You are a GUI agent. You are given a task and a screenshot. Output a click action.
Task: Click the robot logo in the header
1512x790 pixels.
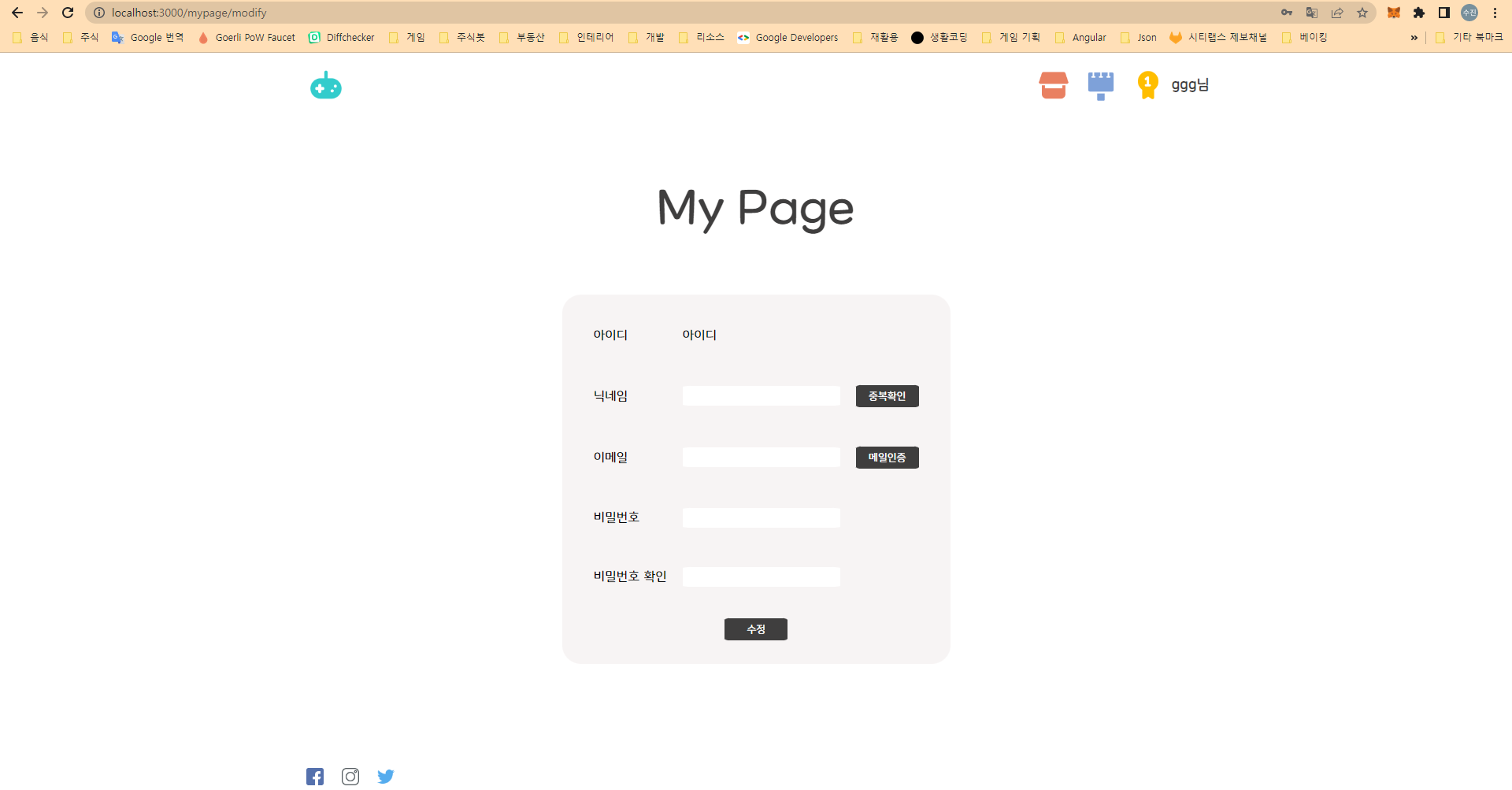325,85
